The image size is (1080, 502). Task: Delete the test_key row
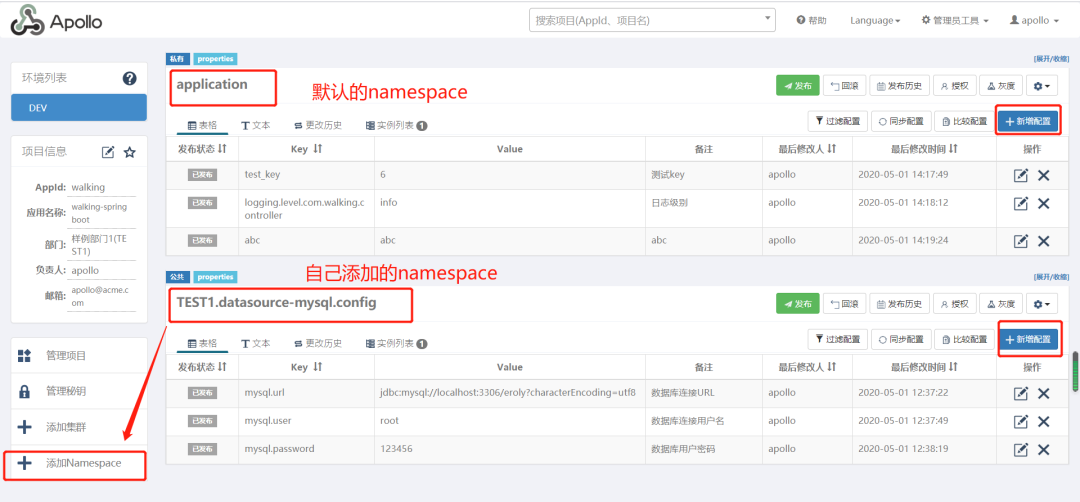click(x=1043, y=176)
